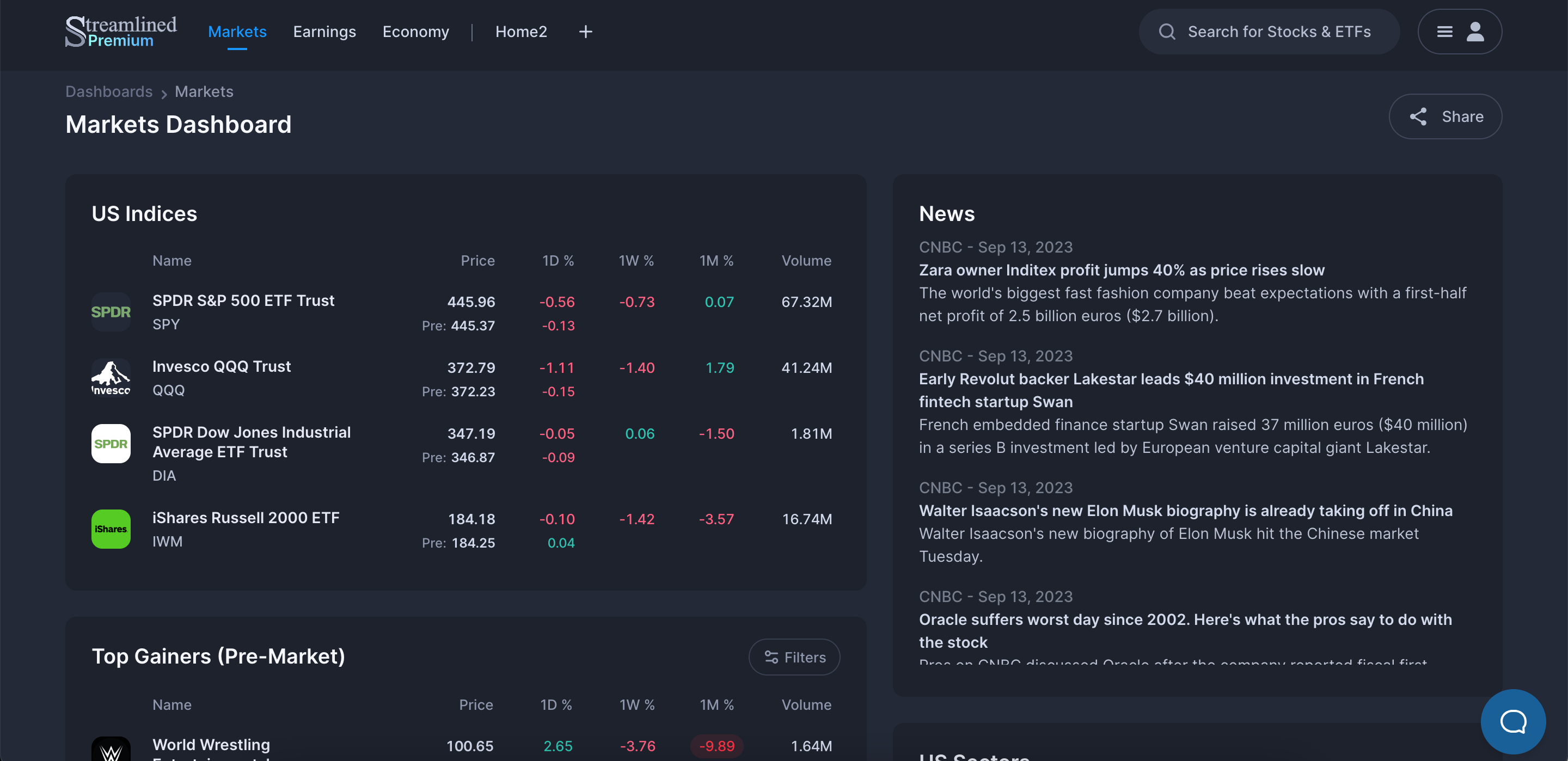Screen dimensions: 1568x761
Task: Focus the Search for Stocks & ETFs field
Action: (x=1278, y=32)
